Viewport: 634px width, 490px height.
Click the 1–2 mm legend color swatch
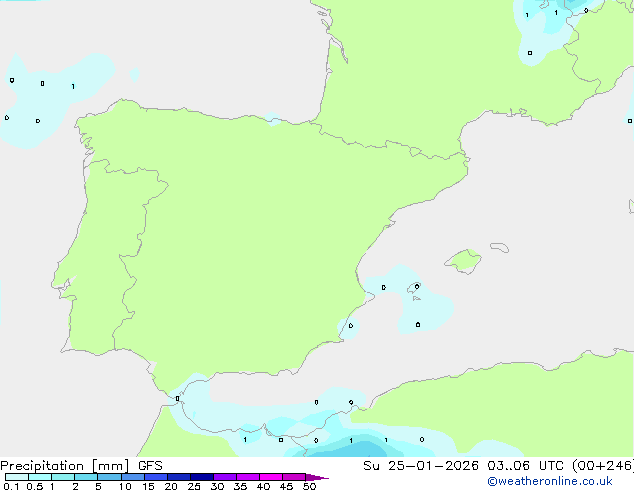[x=63, y=477]
